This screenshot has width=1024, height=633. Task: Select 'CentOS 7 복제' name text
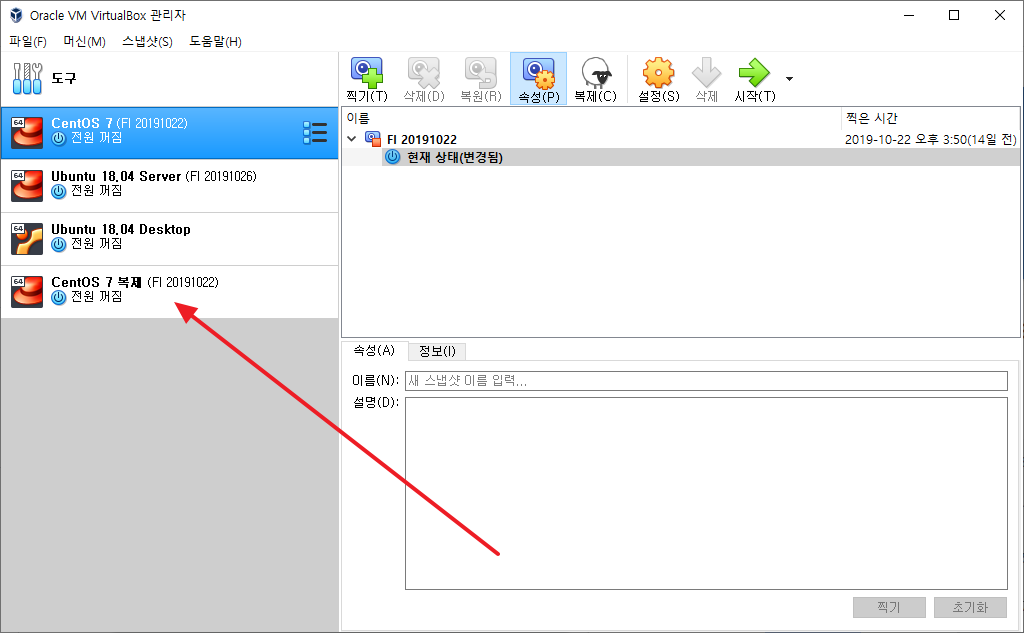pyautogui.click(x=97, y=282)
